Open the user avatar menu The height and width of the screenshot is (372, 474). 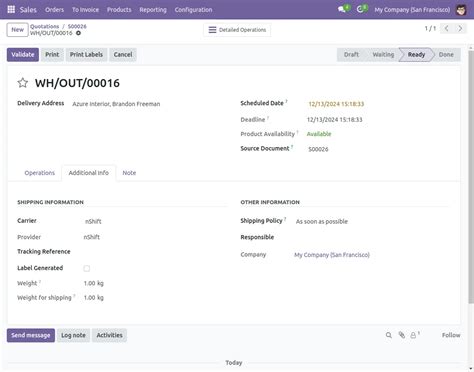tap(461, 10)
